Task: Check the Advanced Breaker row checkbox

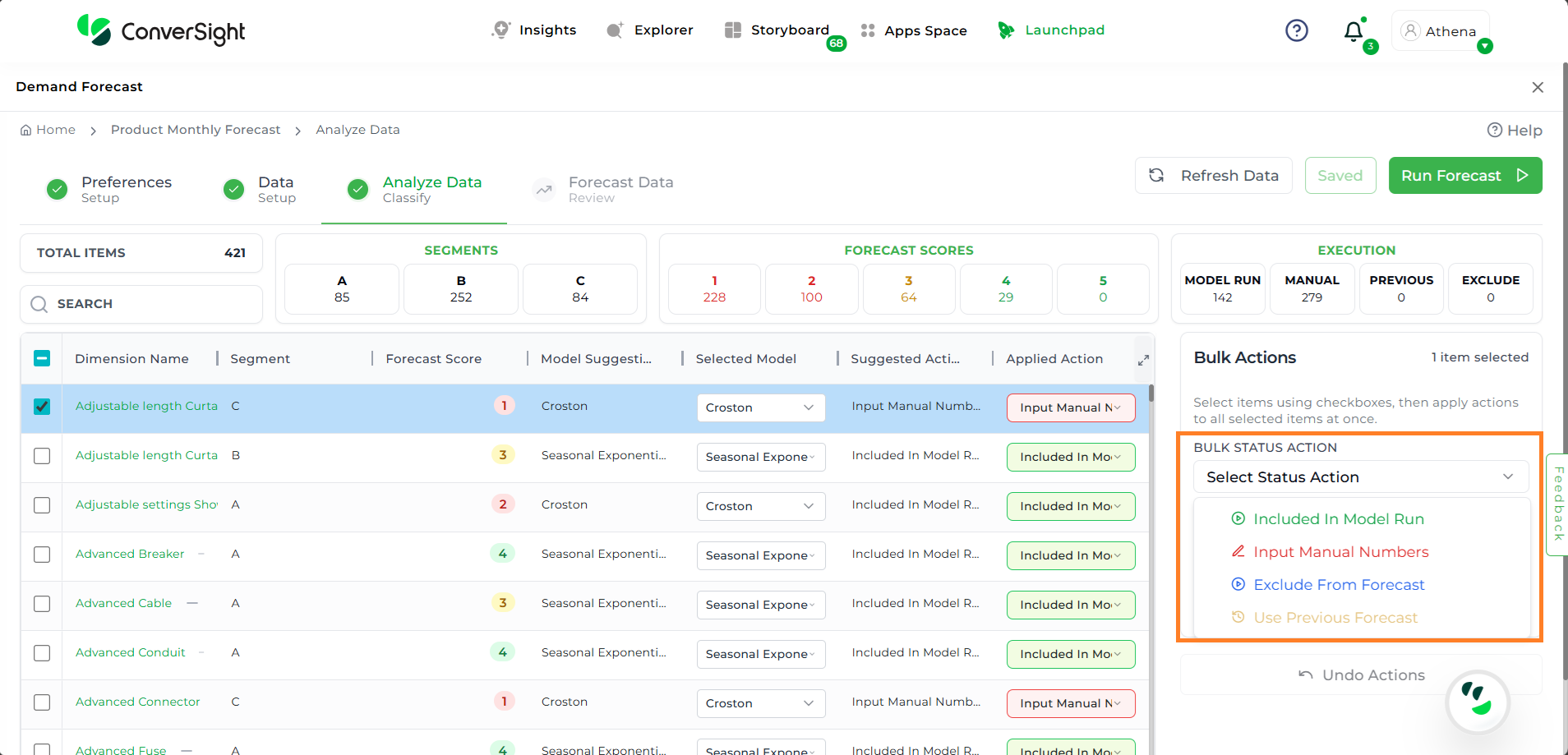Action: pyautogui.click(x=42, y=555)
